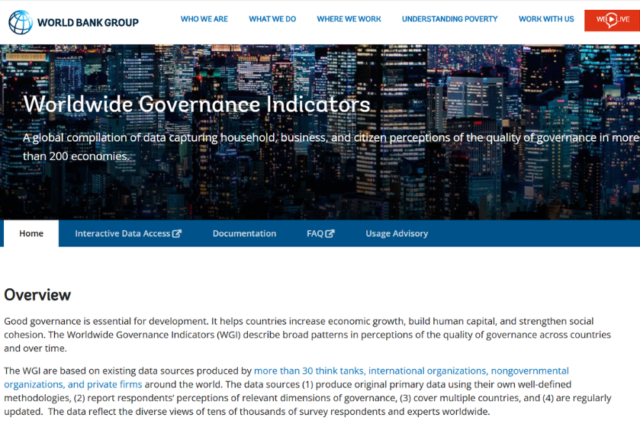Click the WORLD BANK GROUP wordmark
The image size is (640, 427).
88,22
